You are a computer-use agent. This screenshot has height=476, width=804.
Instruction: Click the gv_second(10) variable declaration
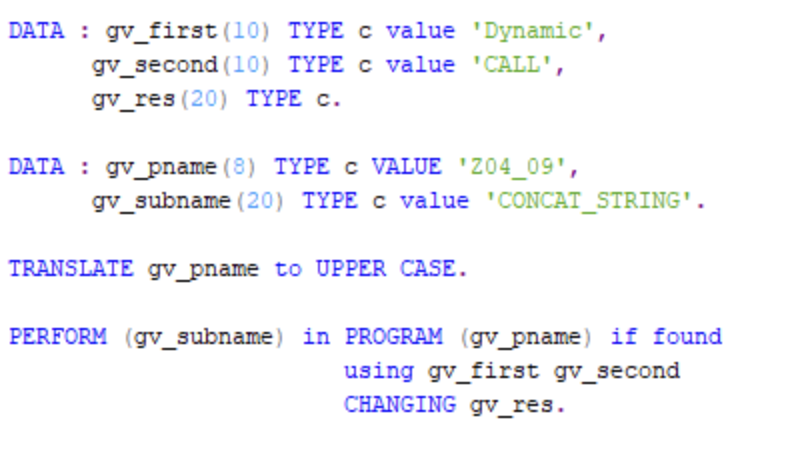point(180,65)
